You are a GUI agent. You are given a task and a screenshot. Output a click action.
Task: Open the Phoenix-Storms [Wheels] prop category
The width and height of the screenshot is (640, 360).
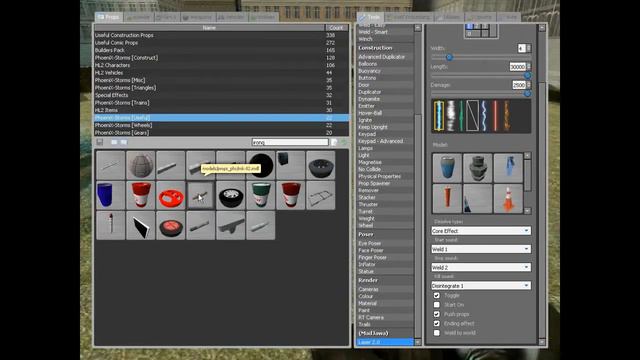[x=222, y=125]
